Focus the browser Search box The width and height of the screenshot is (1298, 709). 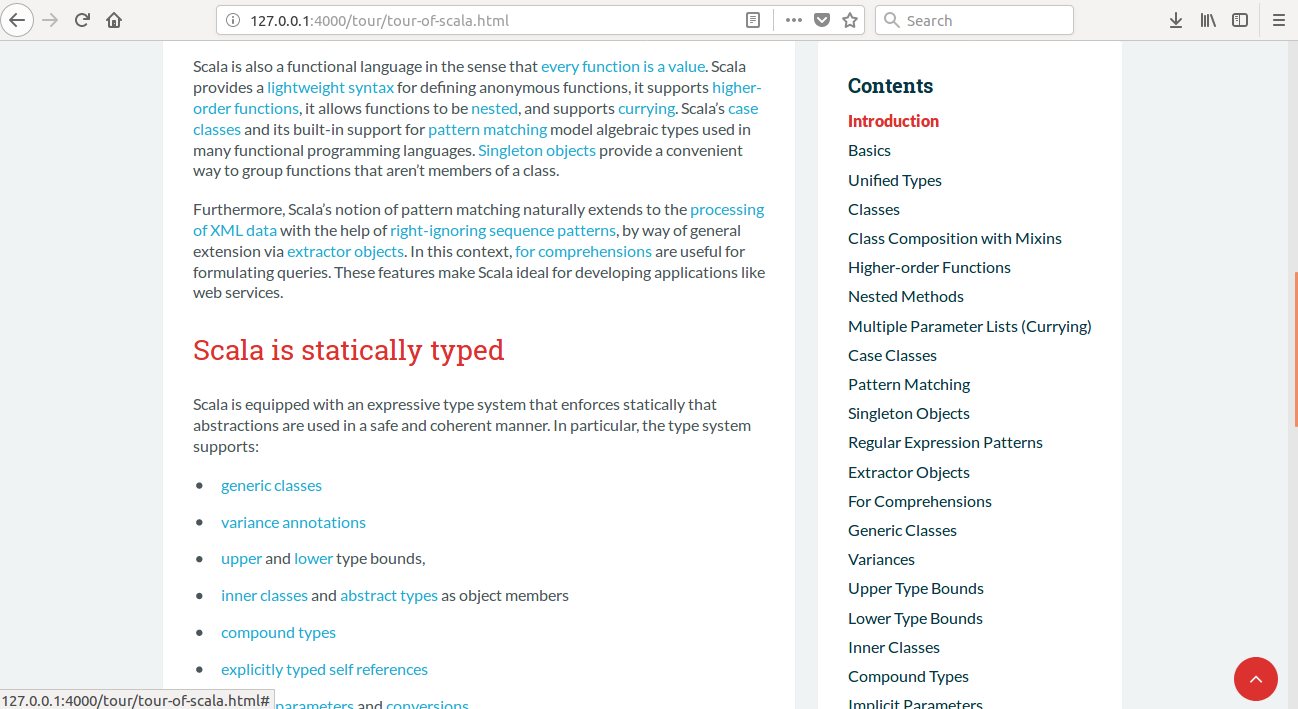point(974,20)
